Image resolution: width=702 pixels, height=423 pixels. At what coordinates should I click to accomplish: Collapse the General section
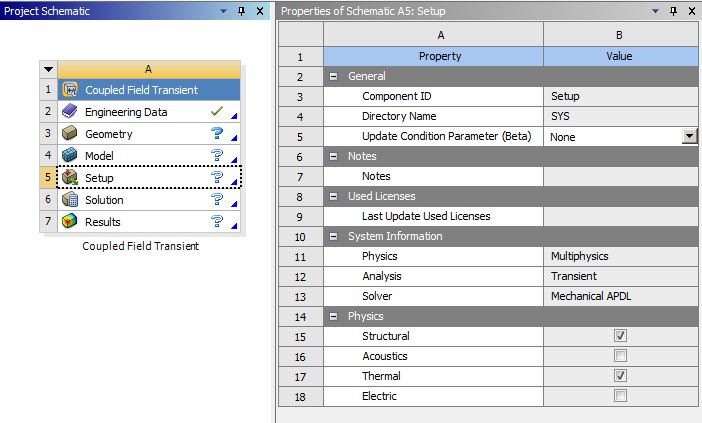334,76
